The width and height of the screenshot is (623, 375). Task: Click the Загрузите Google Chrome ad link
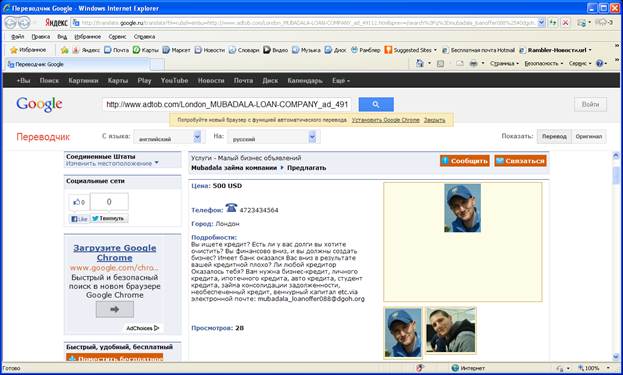[114, 253]
